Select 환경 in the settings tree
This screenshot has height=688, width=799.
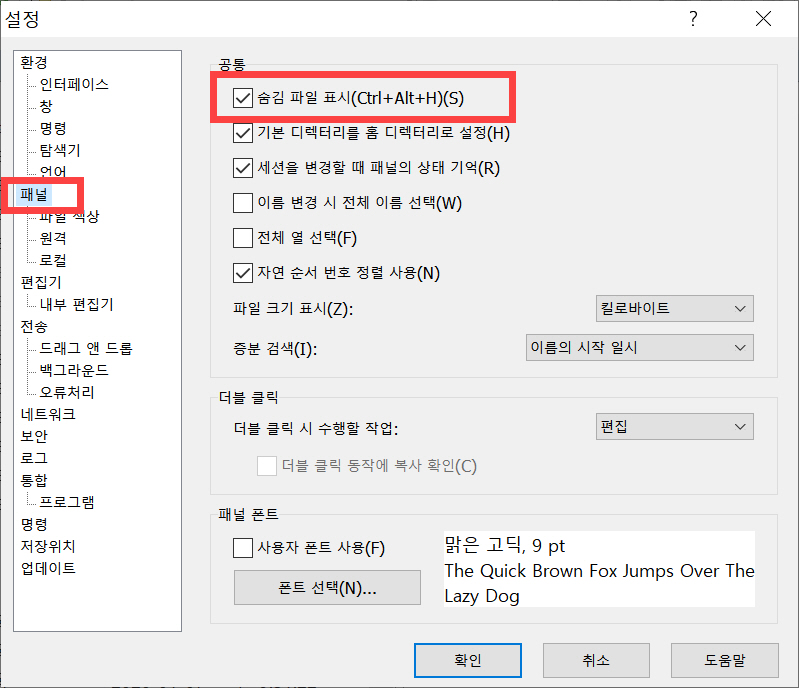click(x=34, y=62)
